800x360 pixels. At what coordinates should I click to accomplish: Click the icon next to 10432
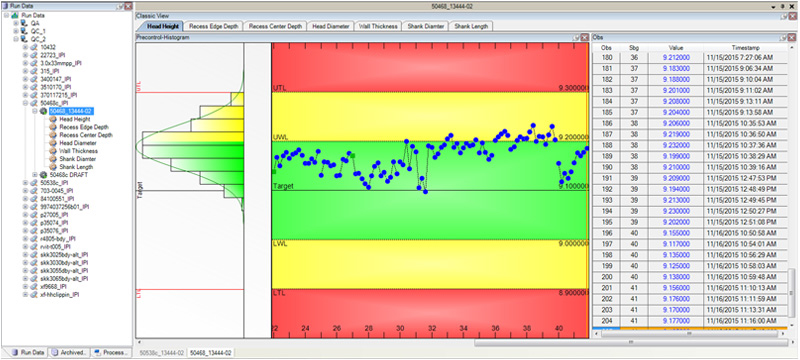(x=34, y=47)
